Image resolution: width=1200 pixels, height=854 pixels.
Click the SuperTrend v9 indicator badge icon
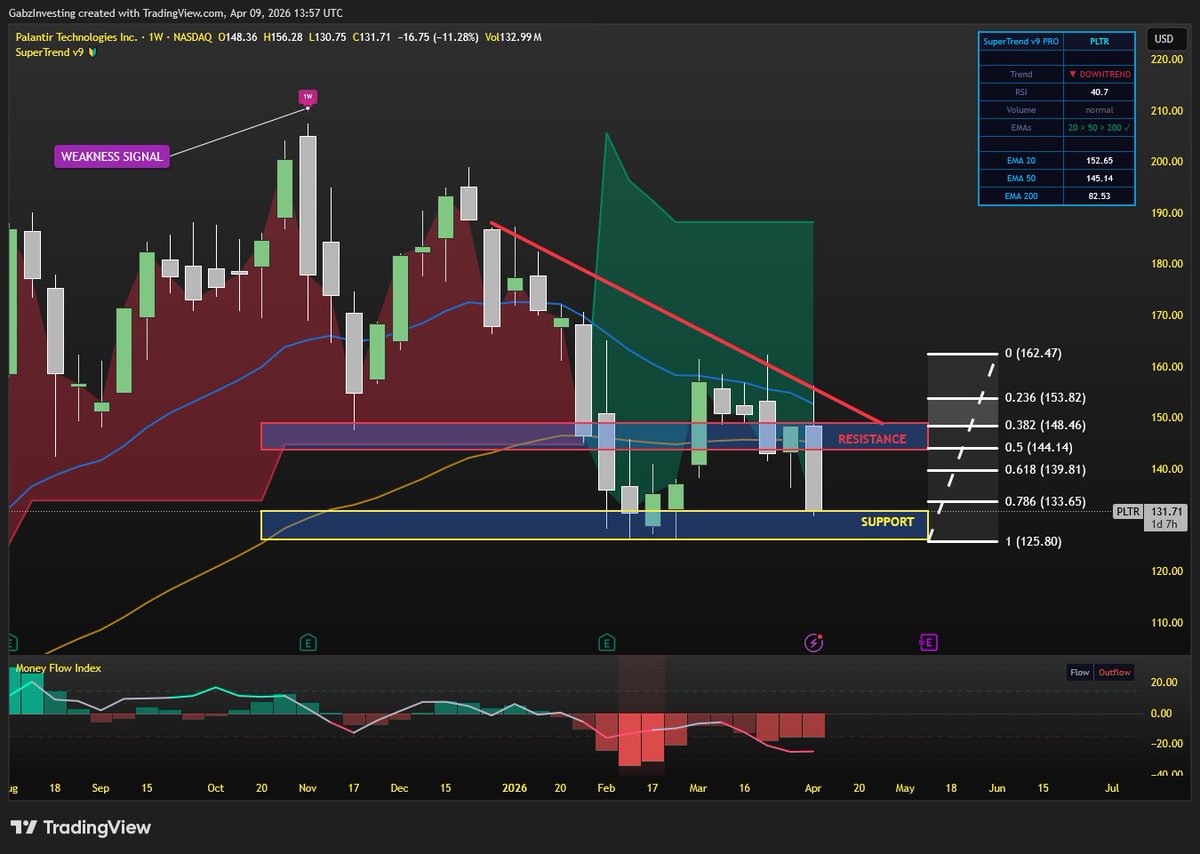pos(93,51)
